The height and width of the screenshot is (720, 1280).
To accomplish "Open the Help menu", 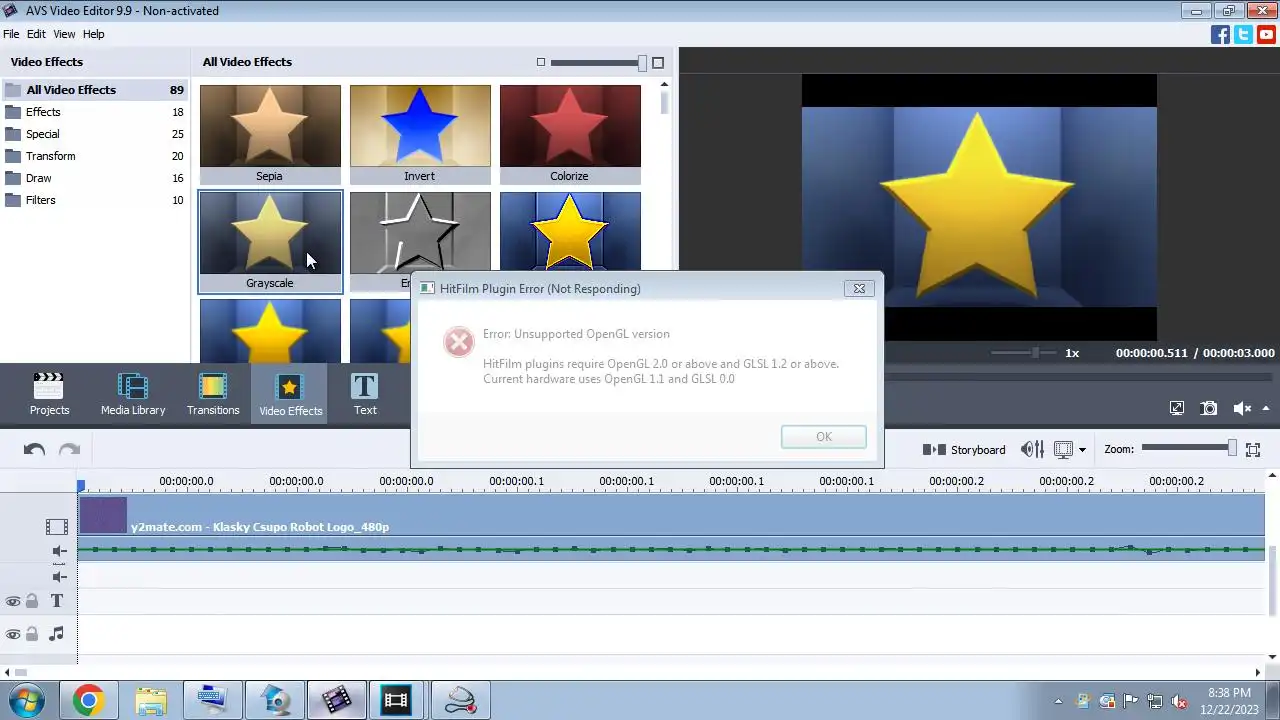I will point(93,34).
